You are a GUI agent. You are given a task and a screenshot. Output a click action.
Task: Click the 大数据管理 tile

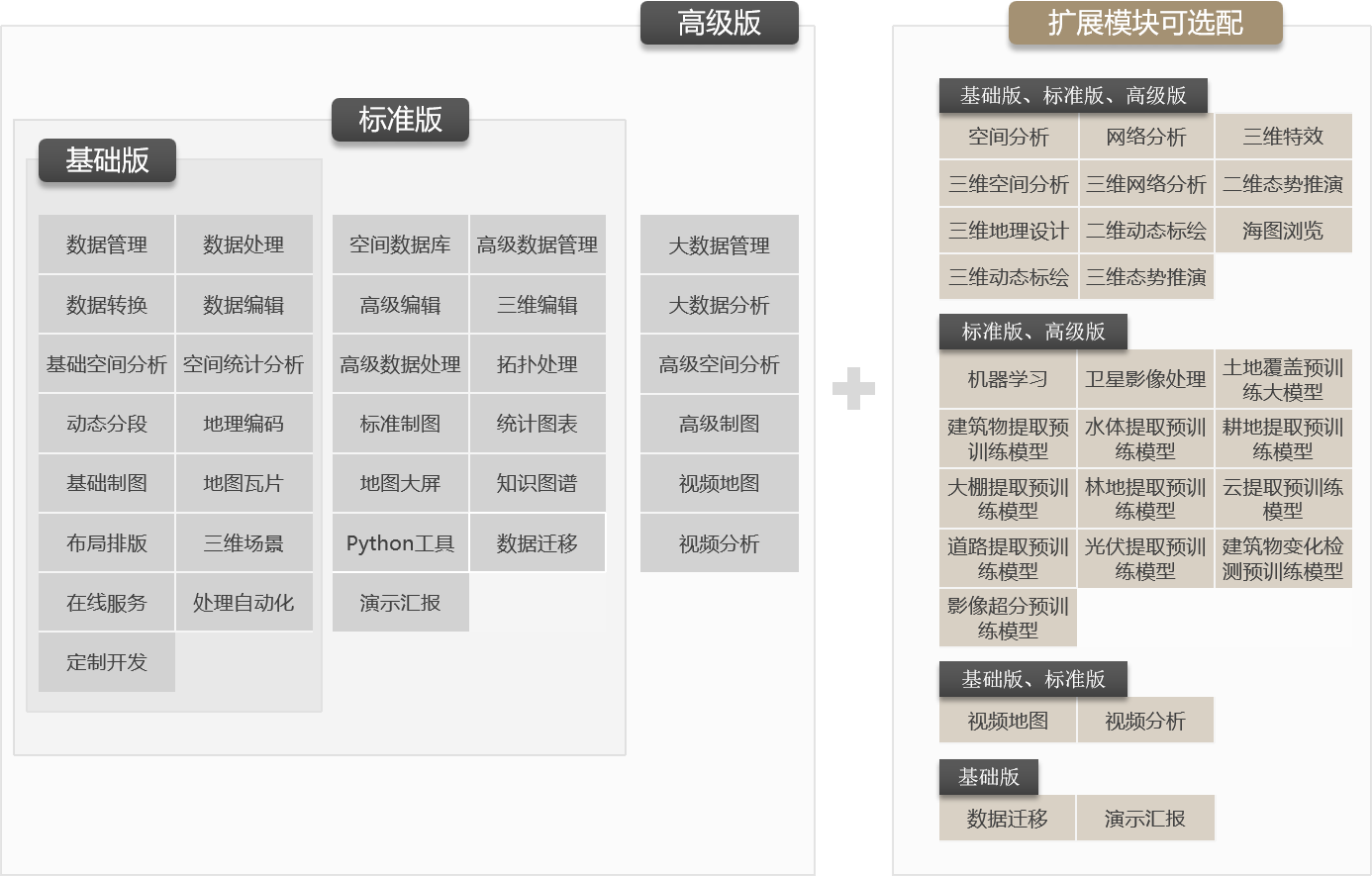719,245
